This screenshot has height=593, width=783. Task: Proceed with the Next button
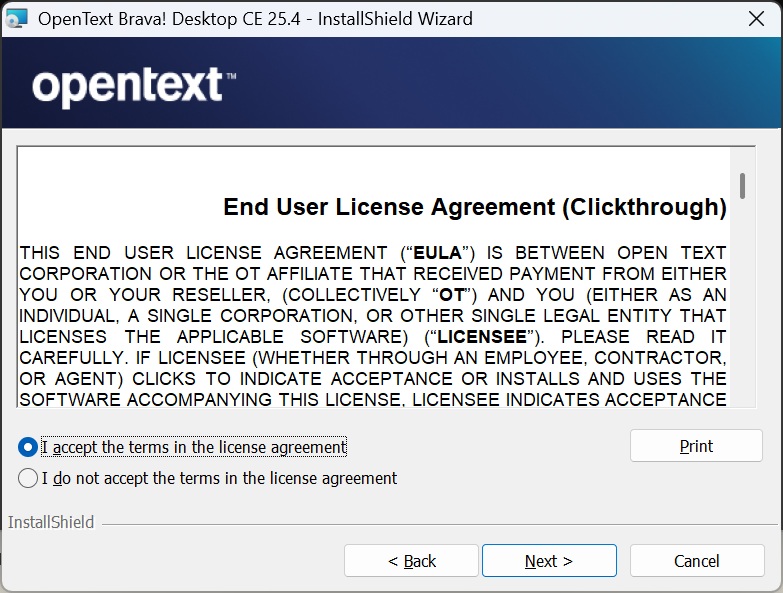[x=549, y=561]
